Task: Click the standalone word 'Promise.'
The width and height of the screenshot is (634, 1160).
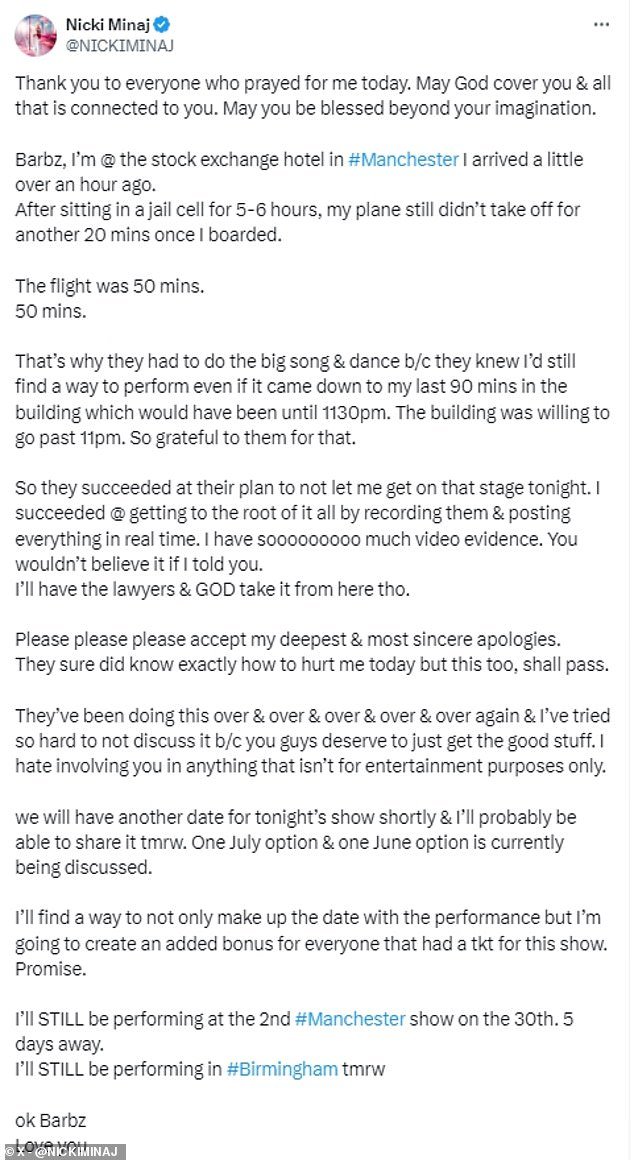Action: (46, 968)
